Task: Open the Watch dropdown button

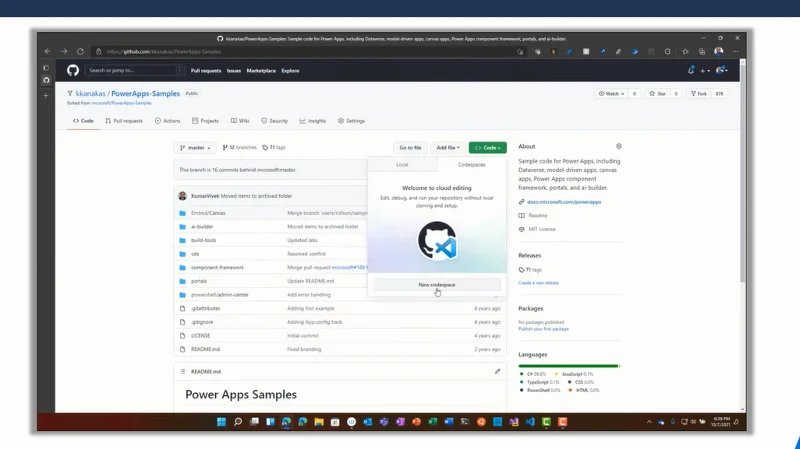Action: [x=611, y=94]
